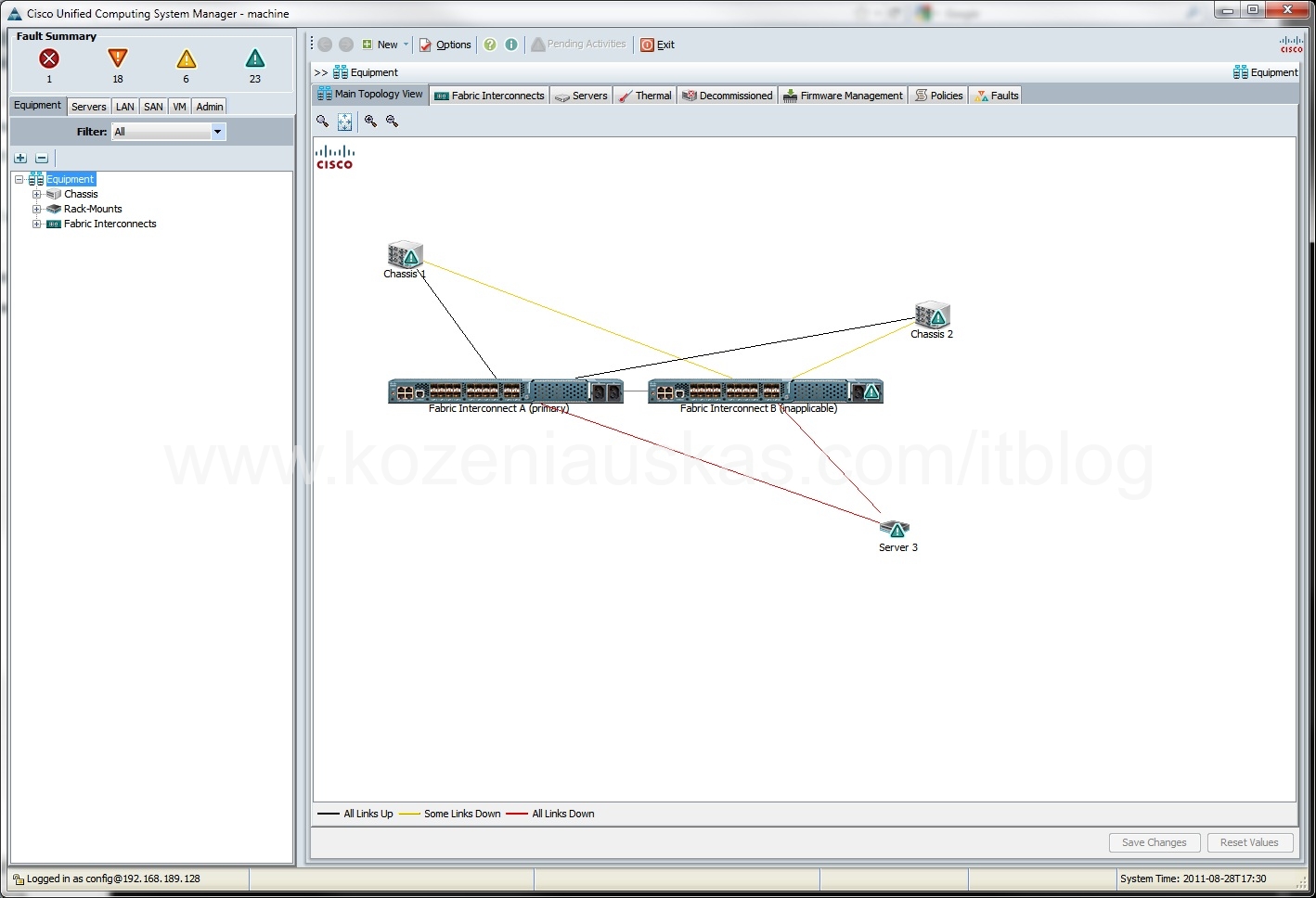Select the SAN navigation tab
Image resolution: width=1316 pixels, height=898 pixels.
point(154,107)
